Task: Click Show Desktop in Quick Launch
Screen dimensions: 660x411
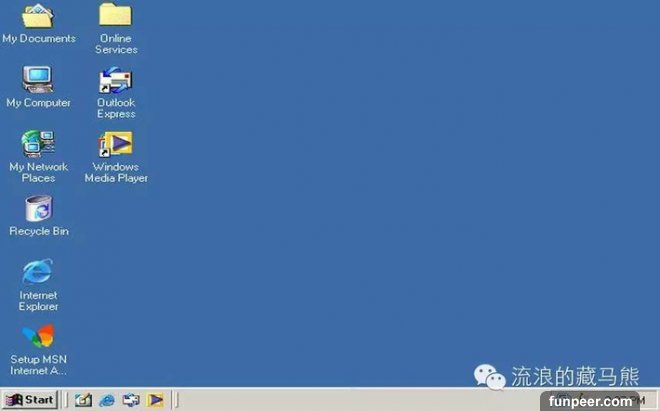Action: pyautogui.click(x=83, y=400)
